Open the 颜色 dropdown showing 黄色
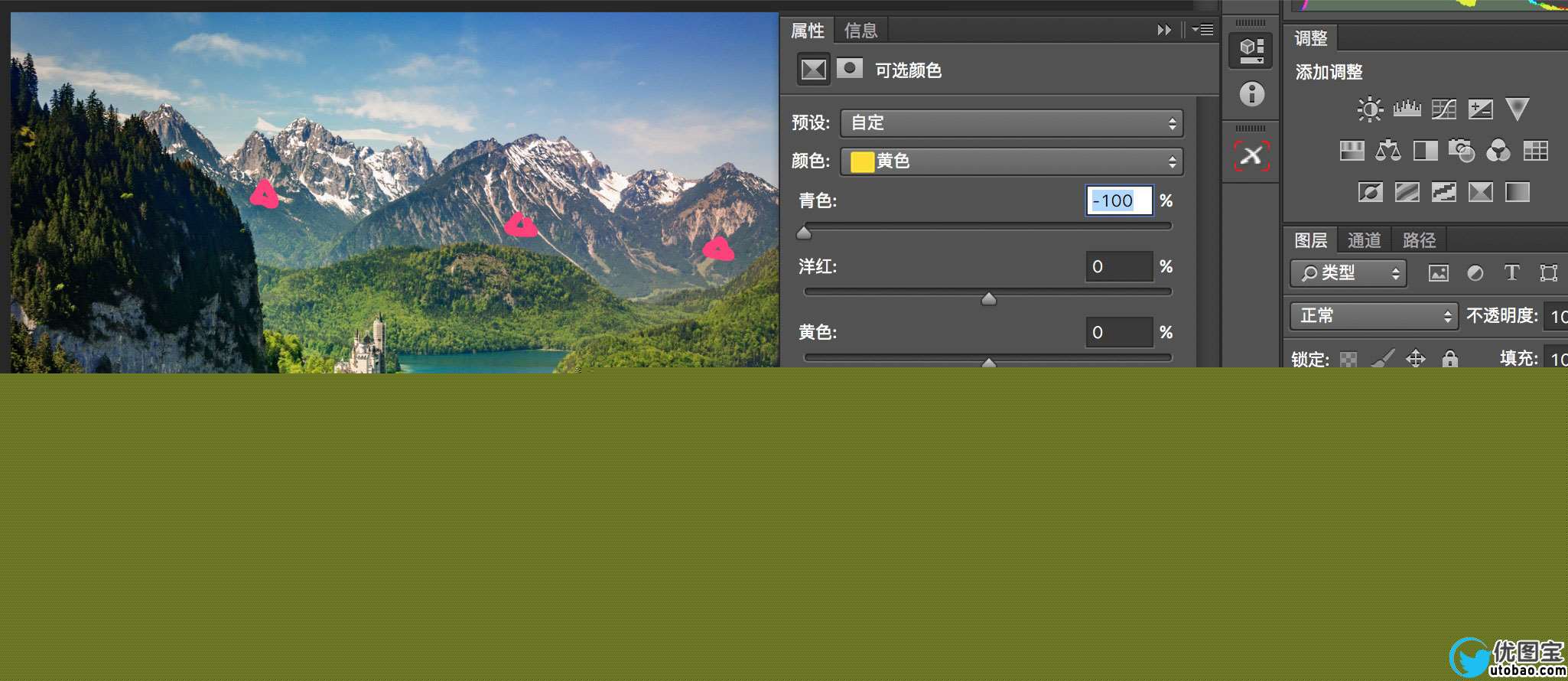 1011,161
